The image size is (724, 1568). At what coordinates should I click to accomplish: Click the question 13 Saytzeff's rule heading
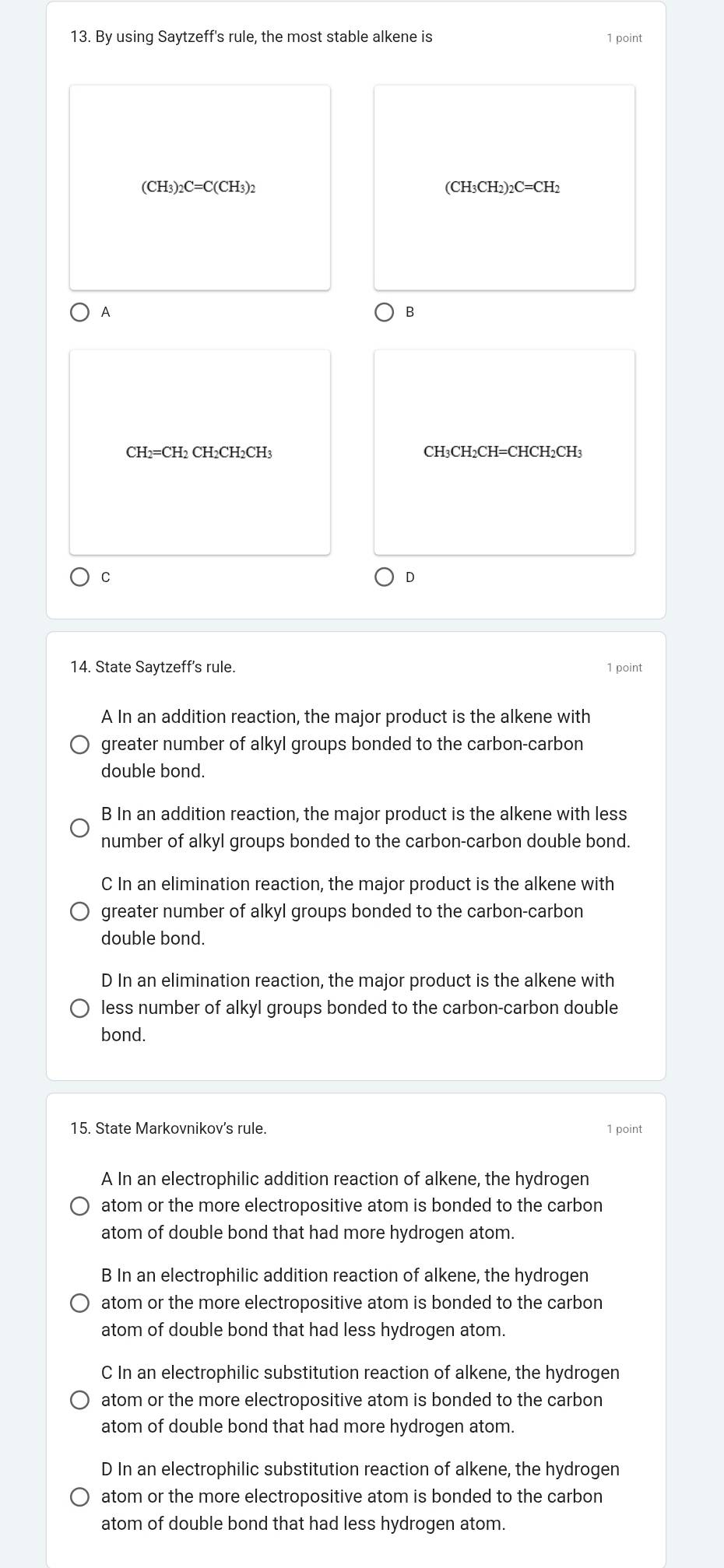[251, 37]
